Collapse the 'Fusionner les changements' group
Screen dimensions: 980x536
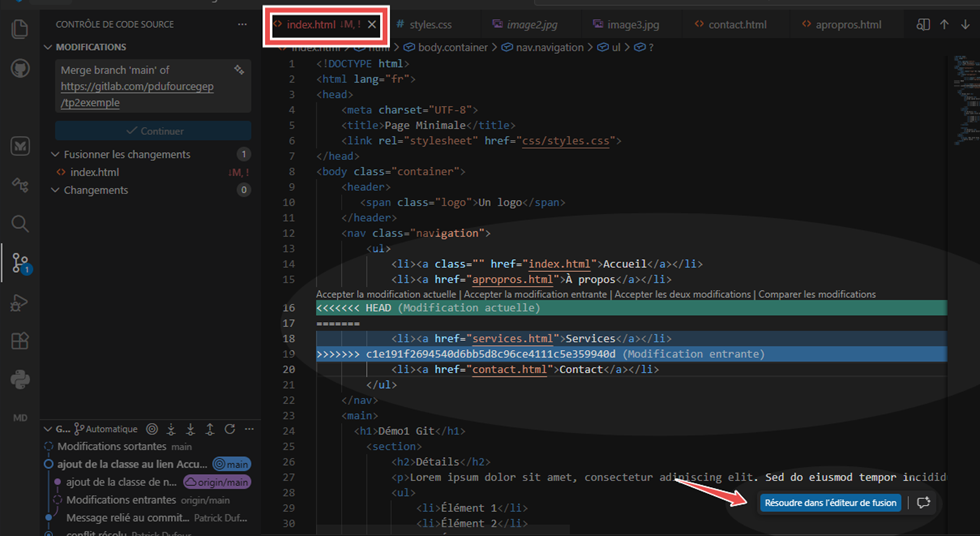point(55,154)
